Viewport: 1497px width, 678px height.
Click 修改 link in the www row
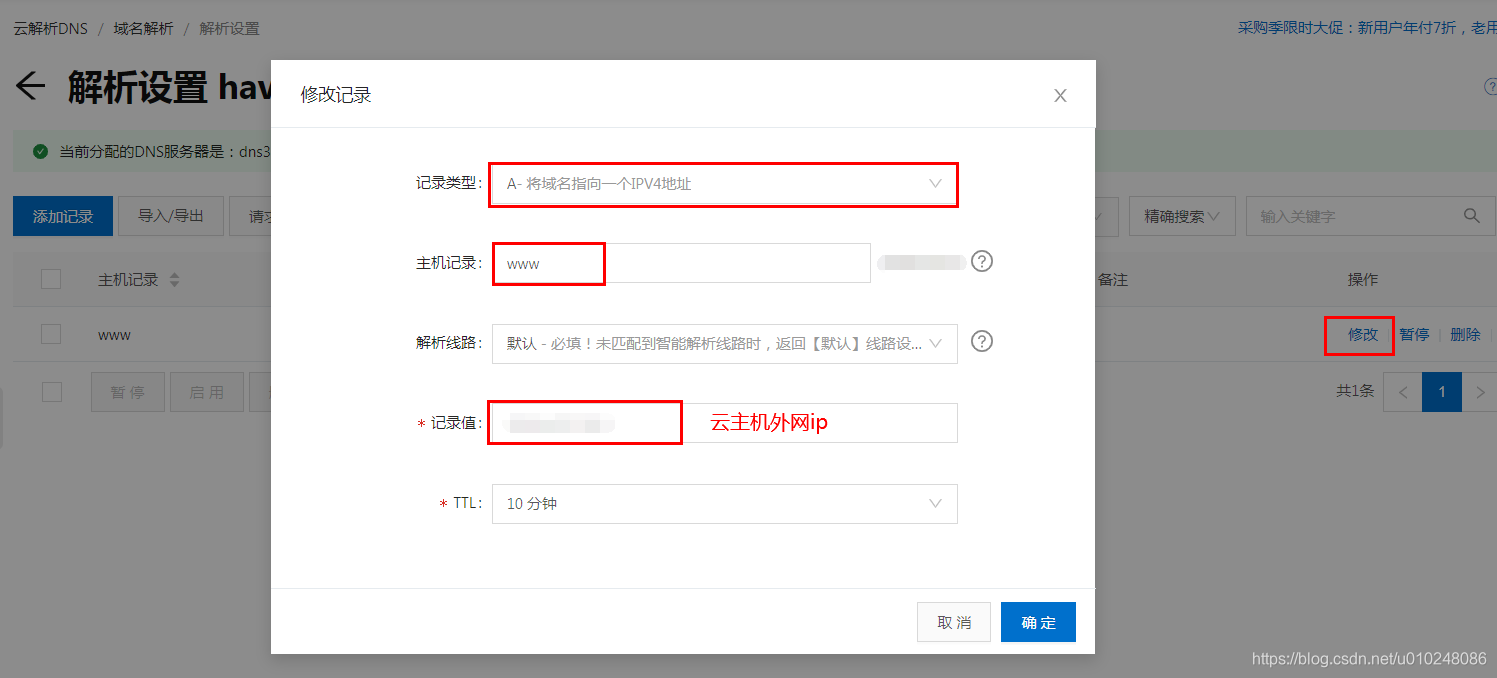pyautogui.click(x=1363, y=334)
